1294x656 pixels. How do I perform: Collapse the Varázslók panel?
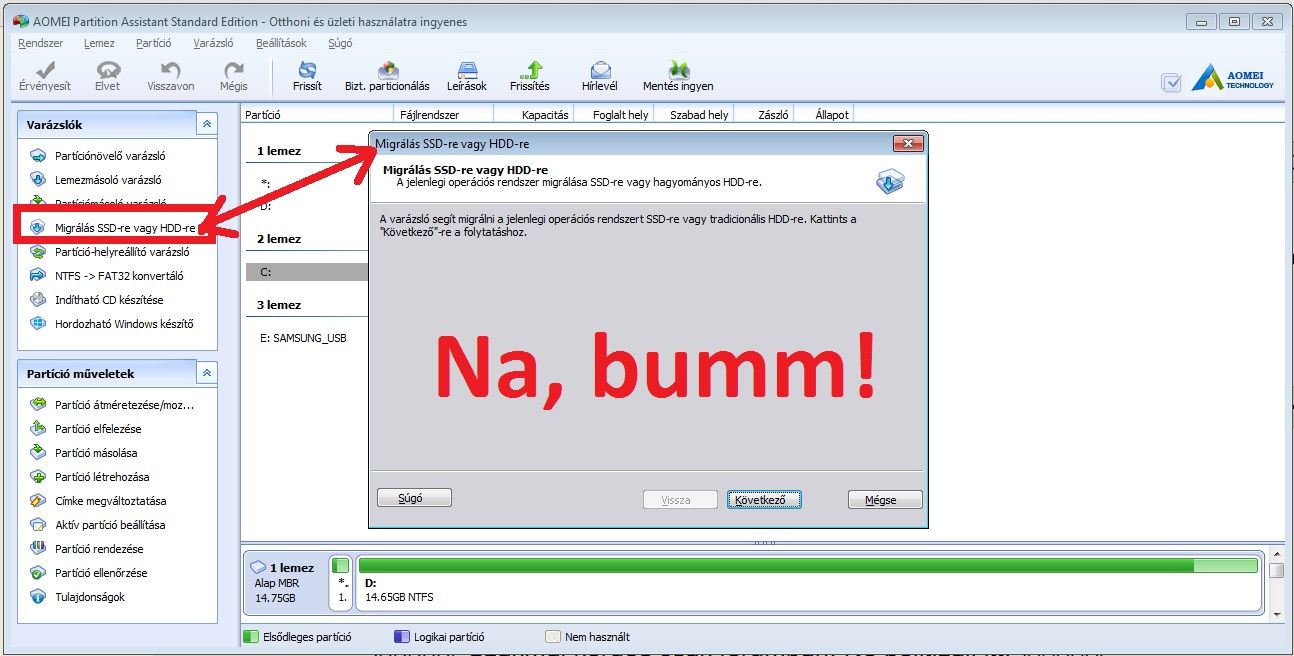(x=206, y=125)
